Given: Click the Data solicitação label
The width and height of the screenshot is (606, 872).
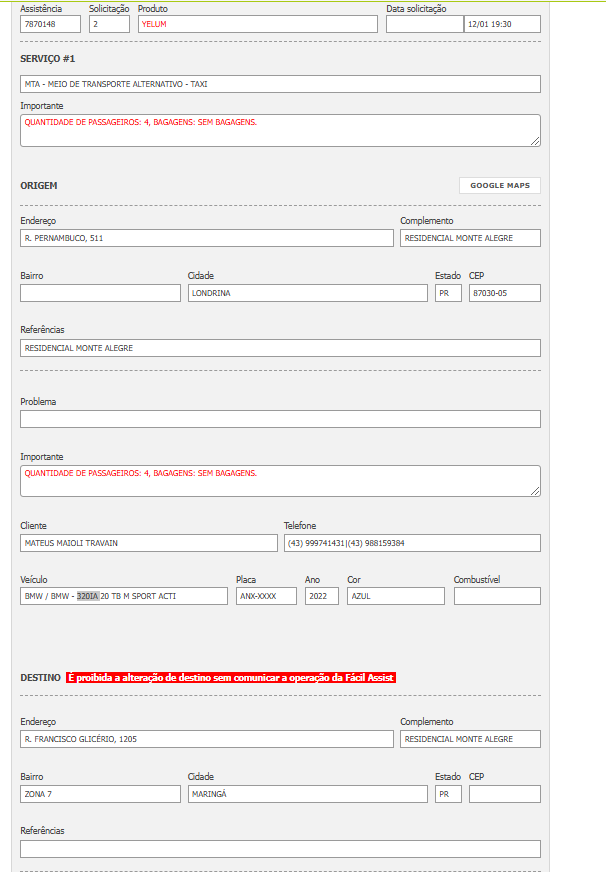Looking at the screenshot, I should click(x=416, y=9).
